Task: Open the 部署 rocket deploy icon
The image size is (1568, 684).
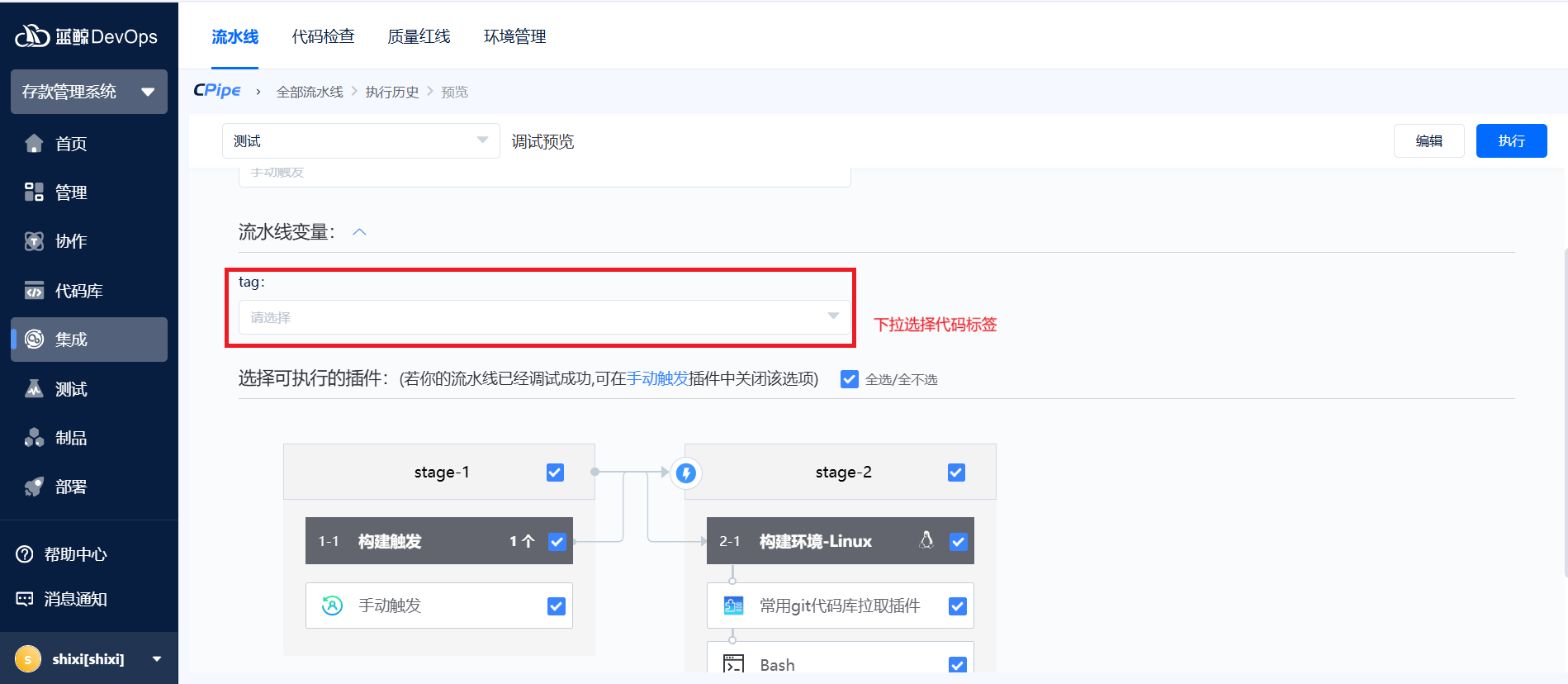Action: (x=34, y=487)
